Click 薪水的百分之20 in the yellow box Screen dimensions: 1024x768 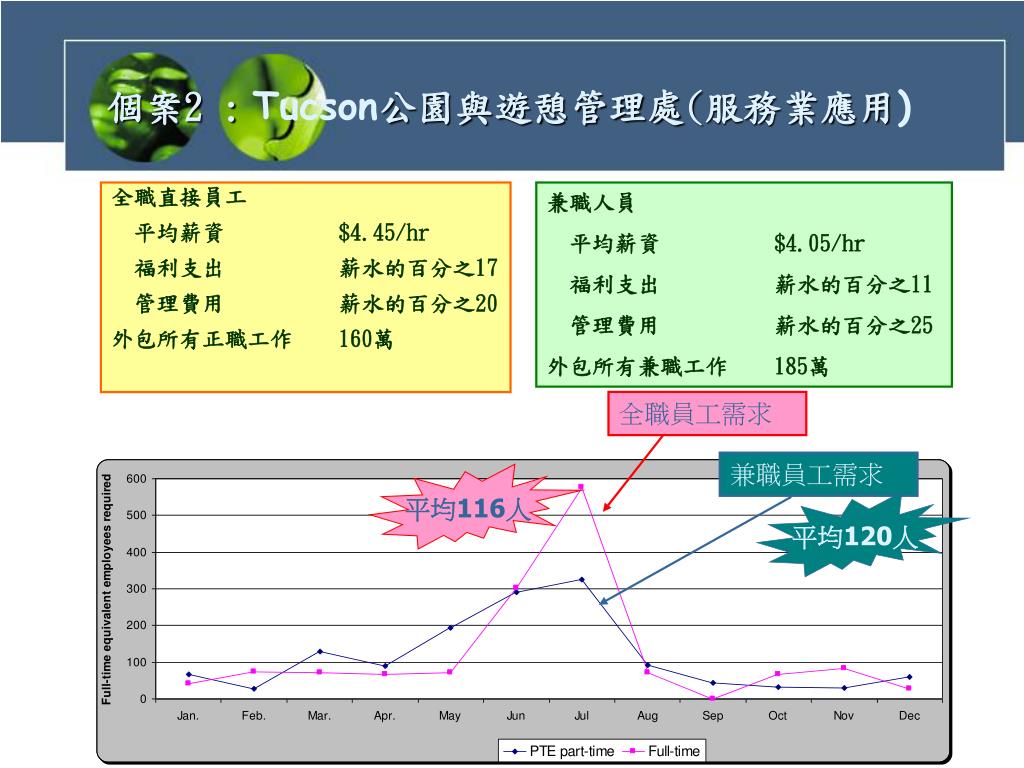coord(419,304)
